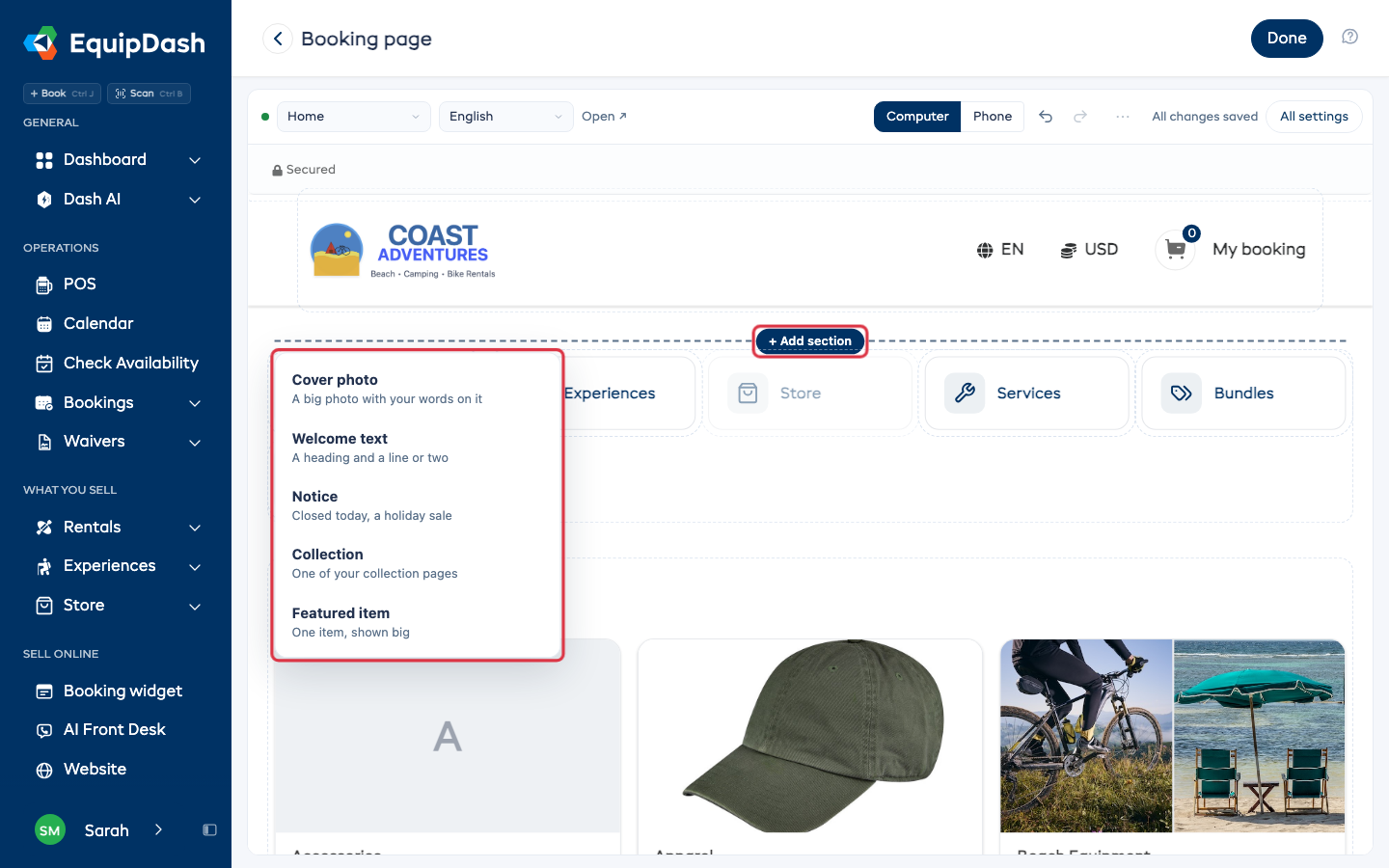The width and height of the screenshot is (1389, 868).
Task: Open All settings
Action: tap(1314, 117)
